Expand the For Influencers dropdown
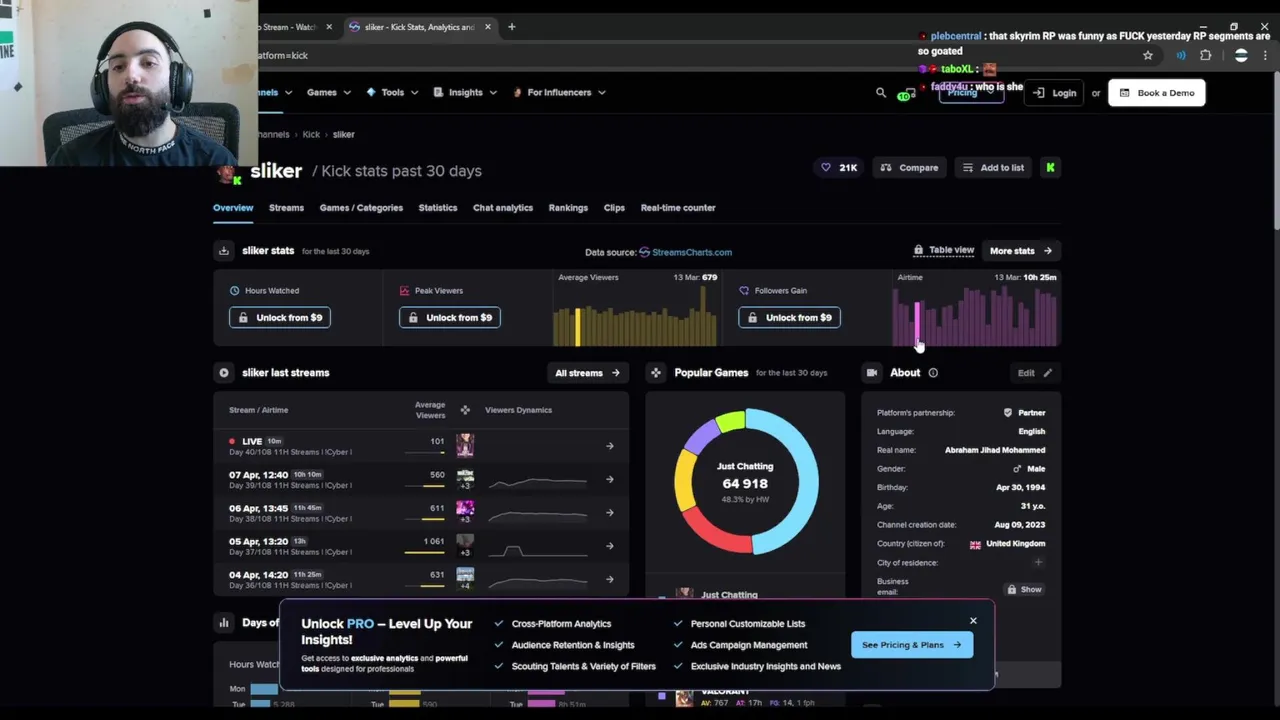Image resolution: width=1280 pixels, height=720 pixels. coord(559,93)
